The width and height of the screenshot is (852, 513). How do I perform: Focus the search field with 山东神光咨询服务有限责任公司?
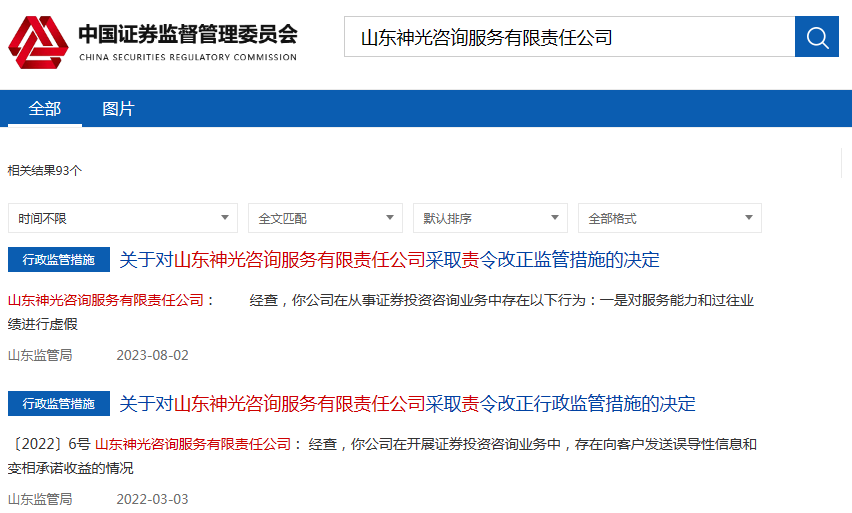tap(569, 36)
